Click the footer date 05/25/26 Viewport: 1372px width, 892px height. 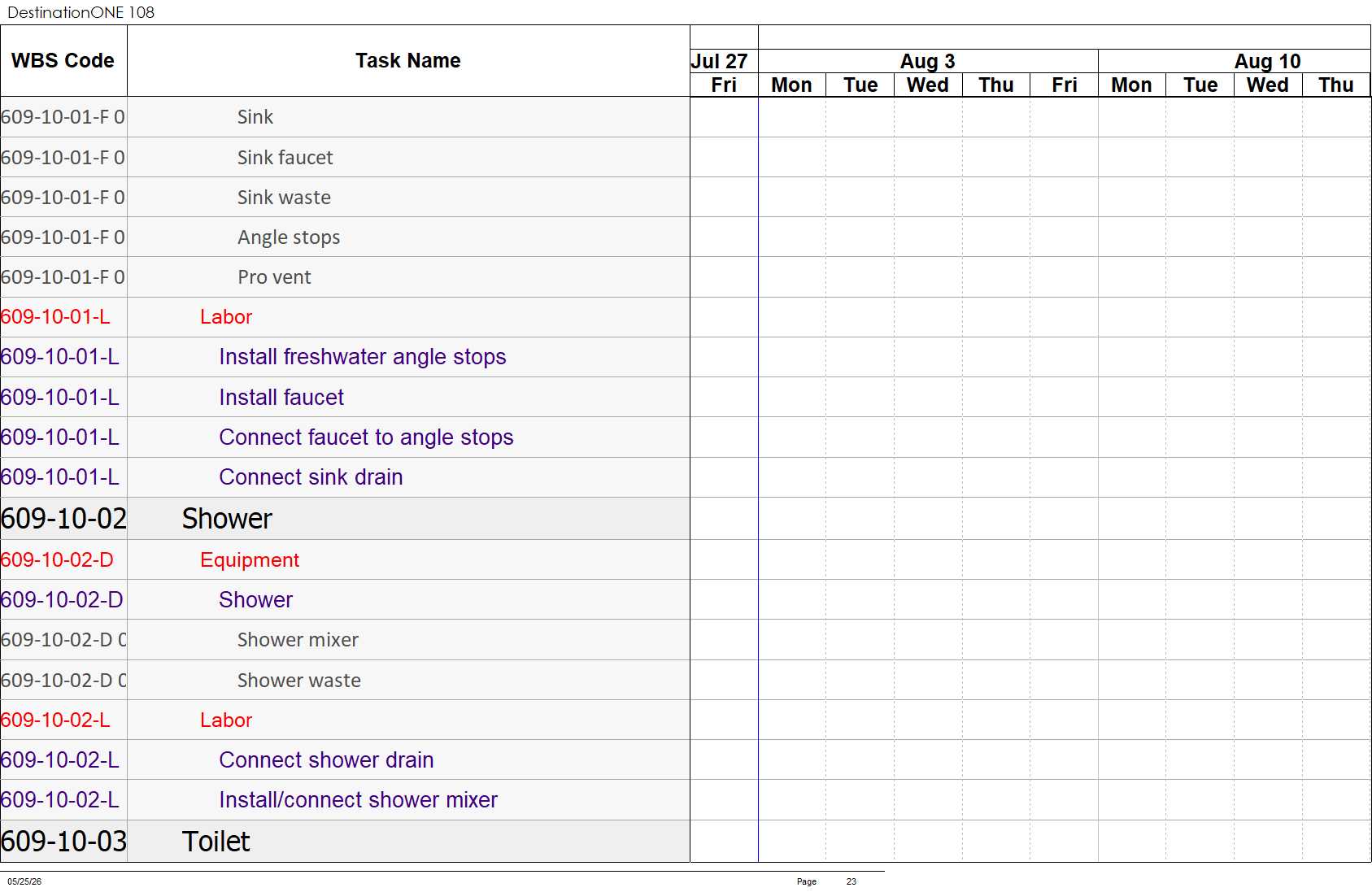tap(24, 881)
